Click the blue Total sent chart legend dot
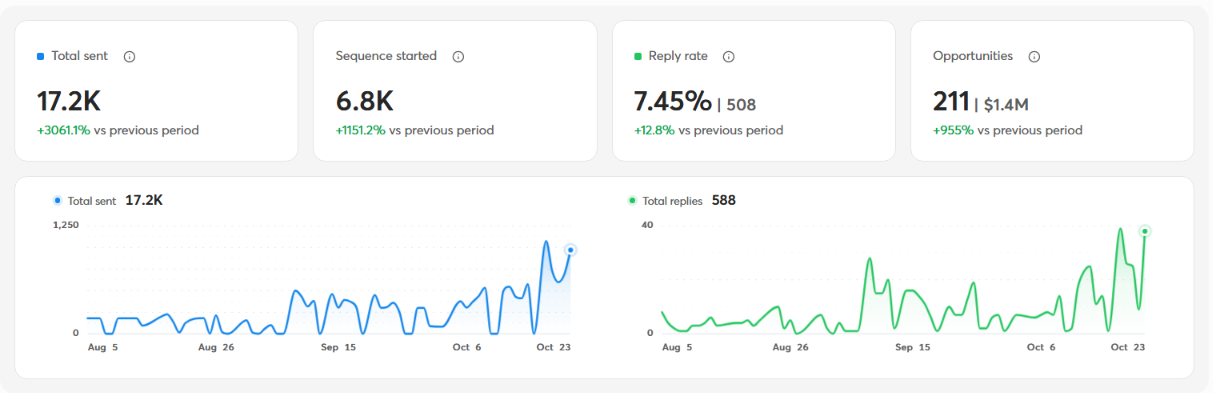The width and height of the screenshot is (1213, 393). tap(57, 201)
